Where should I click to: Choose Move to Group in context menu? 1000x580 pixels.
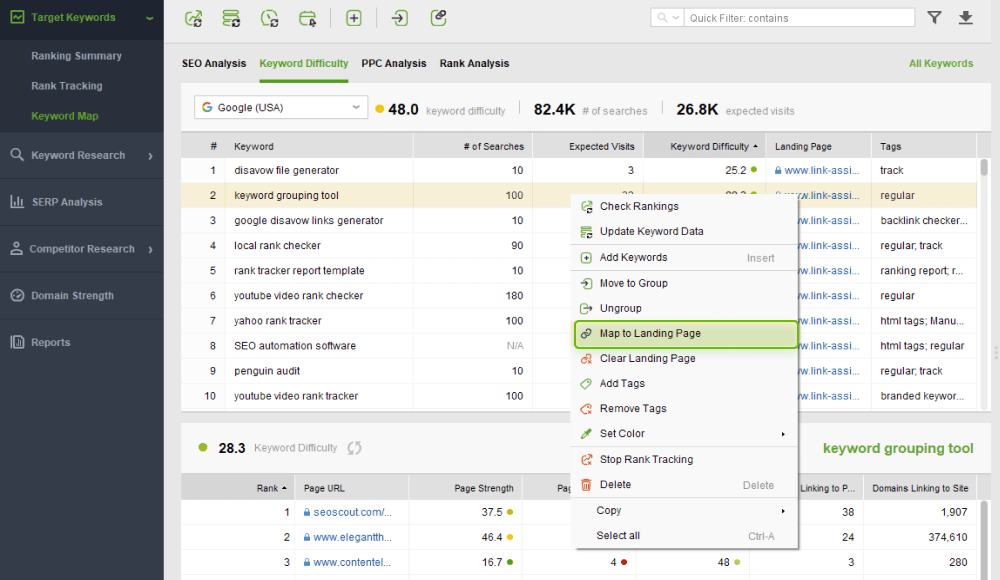coord(686,283)
